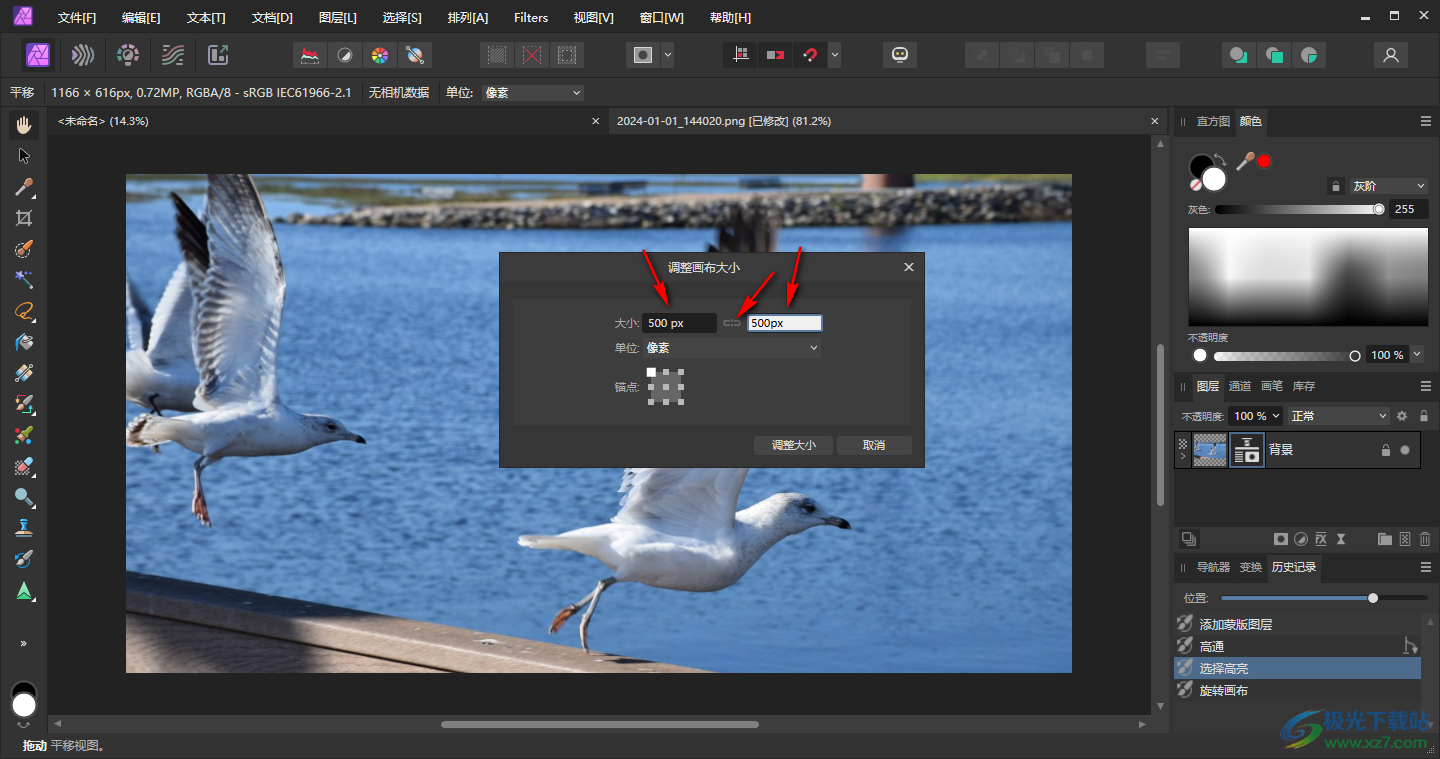Switch to Tone Mapping persona
The height and width of the screenshot is (759, 1440).
pyautogui.click(x=173, y=55)
